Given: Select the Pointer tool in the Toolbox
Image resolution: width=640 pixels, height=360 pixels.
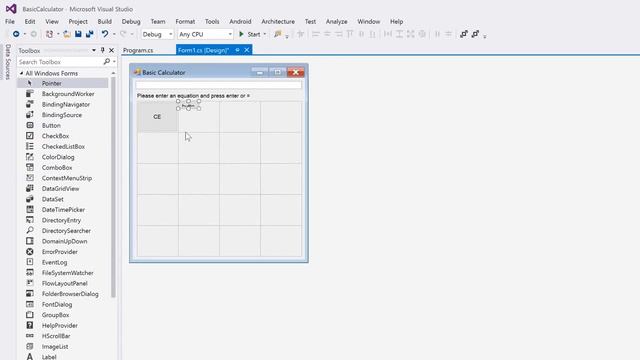Looking at the screenshot, I should tap(63, 83).
